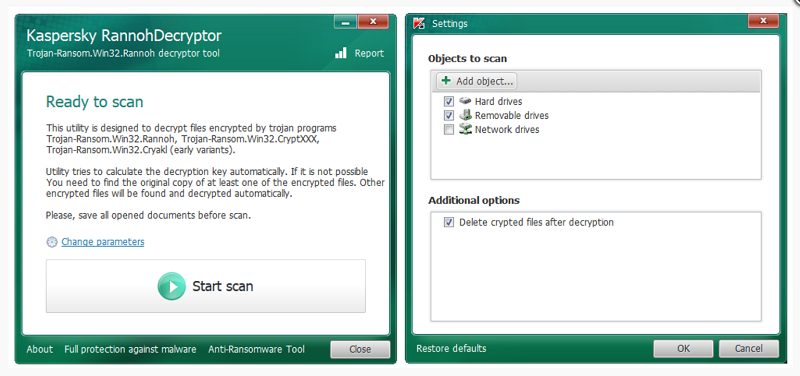Click the Removable drives icon
Screen dimensions: 800x376
465,115
